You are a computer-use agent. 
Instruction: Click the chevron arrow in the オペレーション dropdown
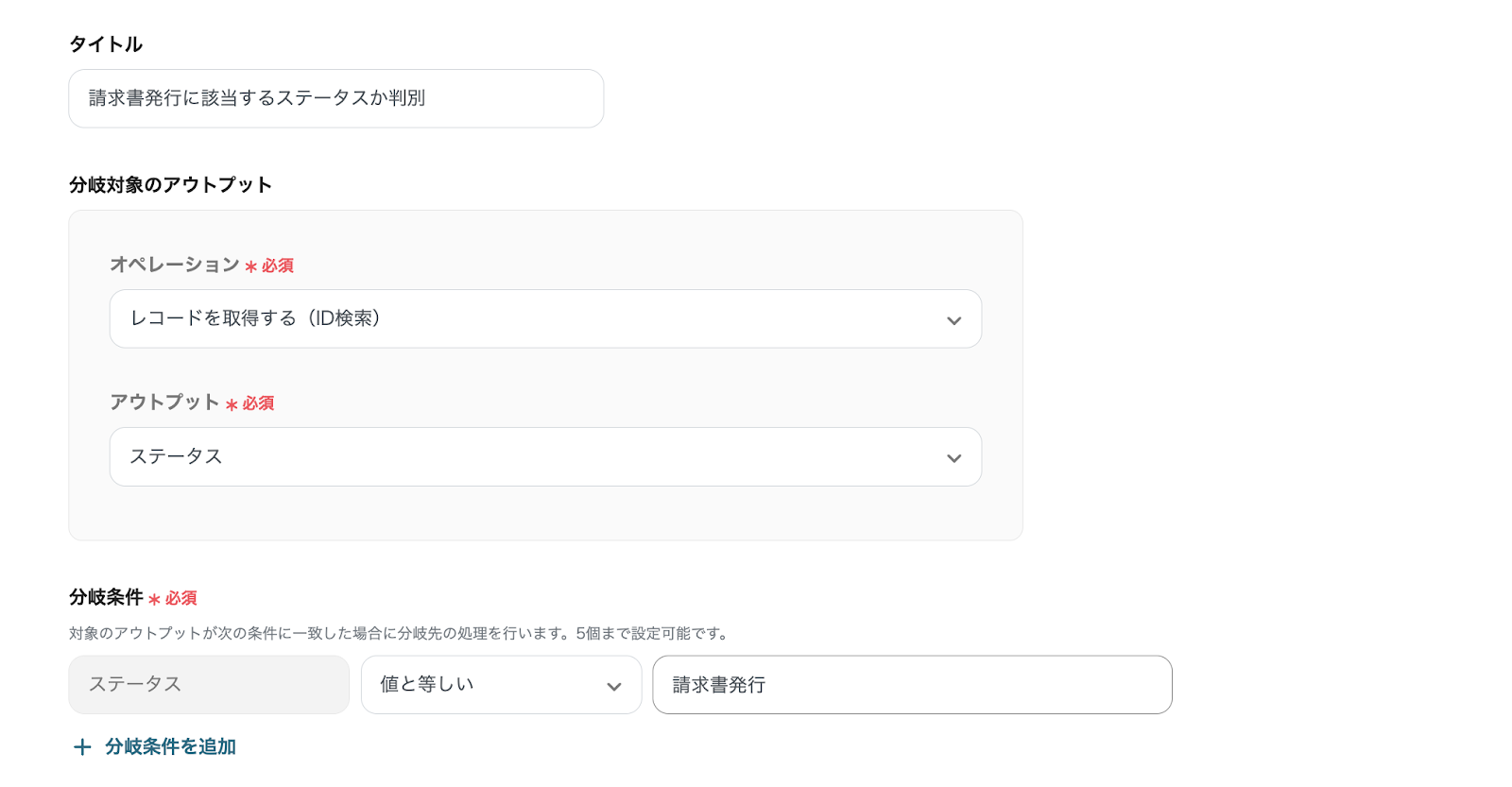[954, 320]
